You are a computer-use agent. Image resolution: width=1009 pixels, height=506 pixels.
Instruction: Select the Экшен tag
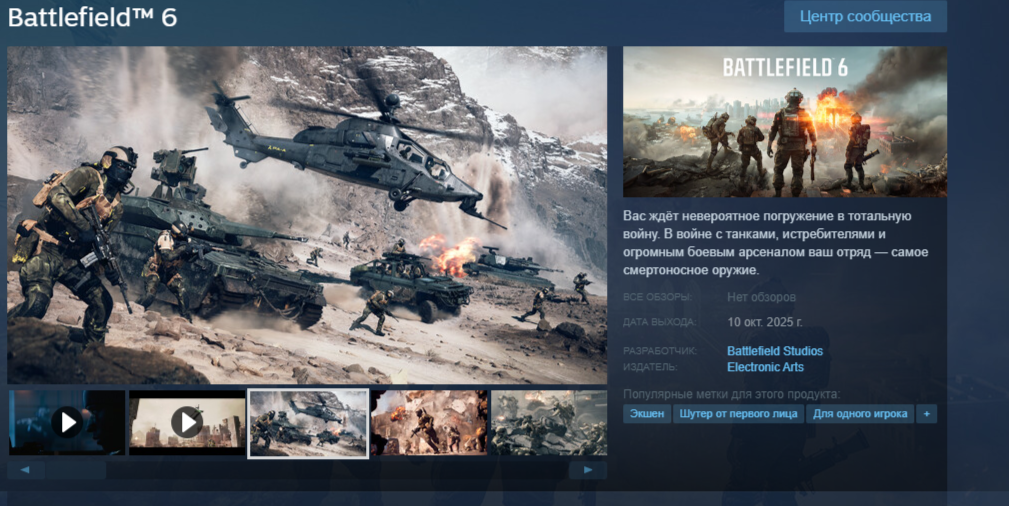click(x=647, y=413)
